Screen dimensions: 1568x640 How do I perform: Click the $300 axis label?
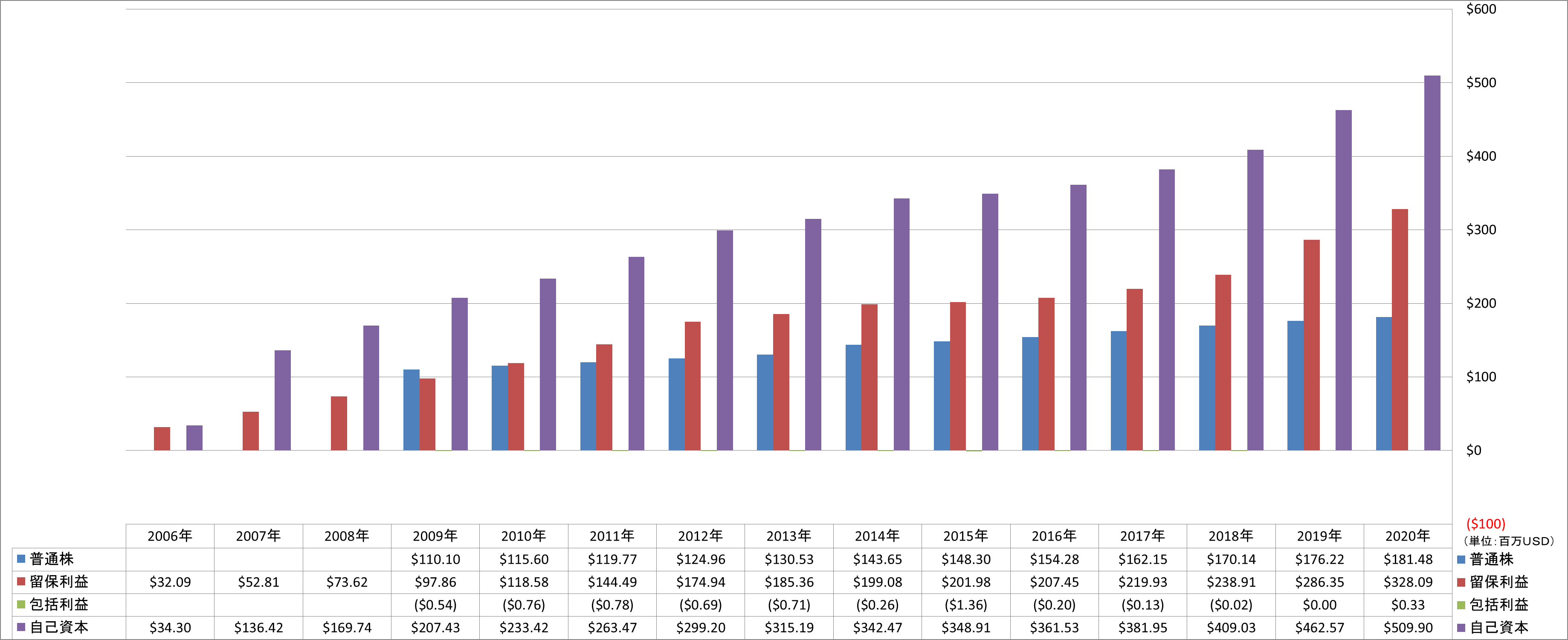1481,230
